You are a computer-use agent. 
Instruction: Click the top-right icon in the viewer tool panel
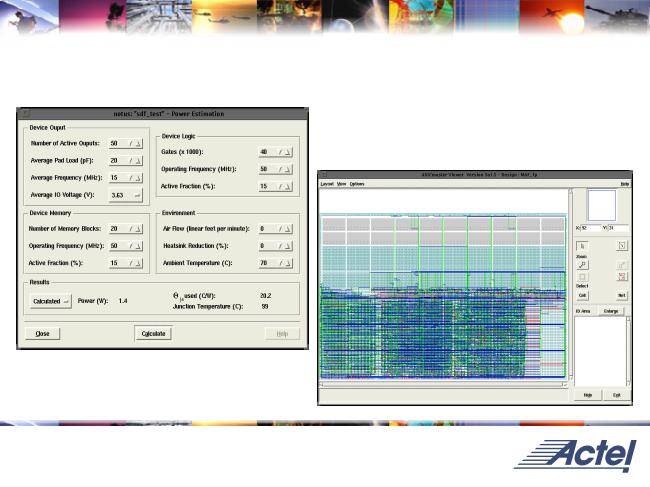click(x=622, y=245)
